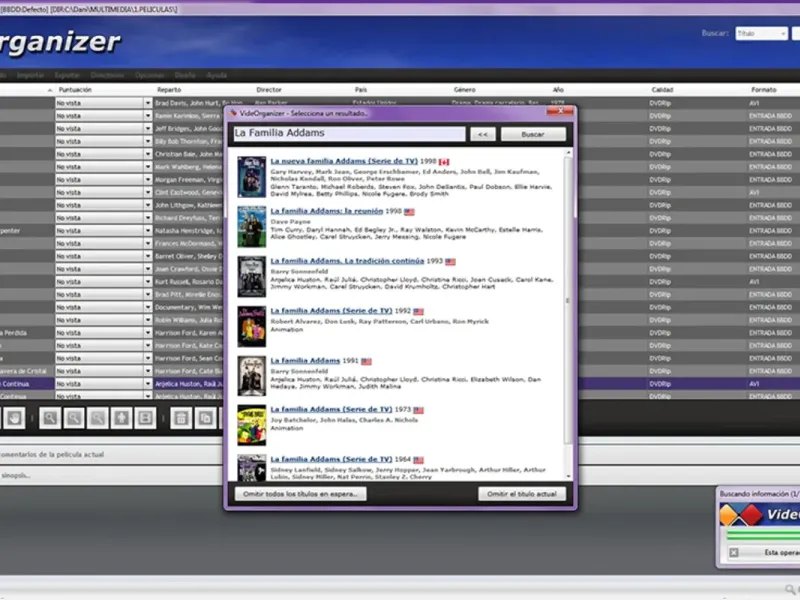The width and height of the screenshot is (800, 600).
Task: Sort by Reparto column header
Action: 169,90
